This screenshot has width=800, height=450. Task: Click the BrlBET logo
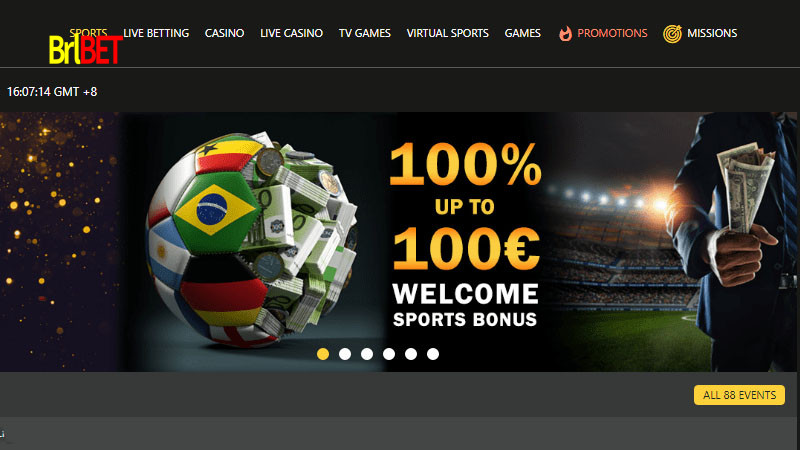click(85, 49)
